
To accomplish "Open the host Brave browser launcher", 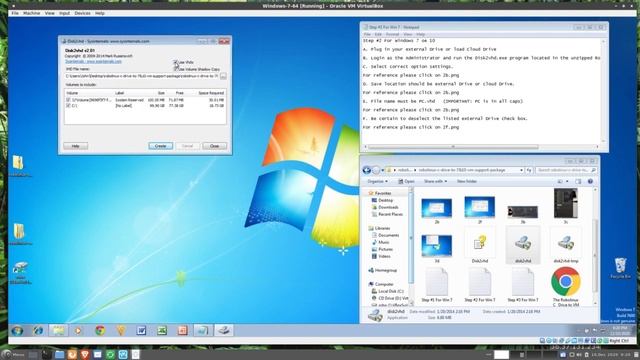I will [85, 354].
